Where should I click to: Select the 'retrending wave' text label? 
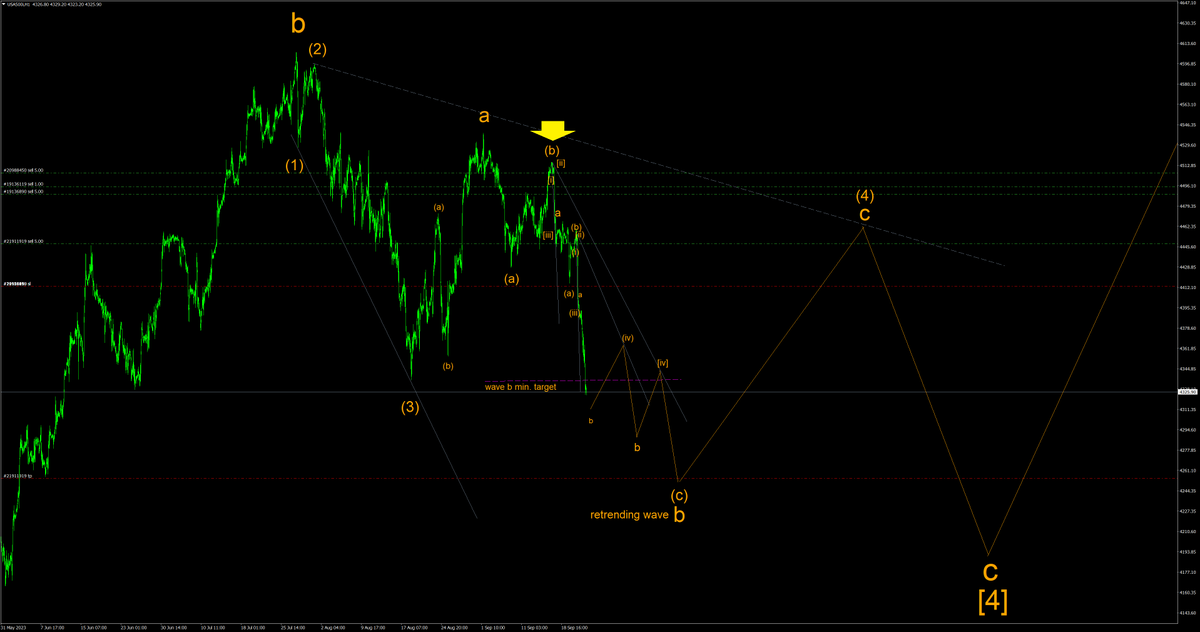tap(630, 515)
